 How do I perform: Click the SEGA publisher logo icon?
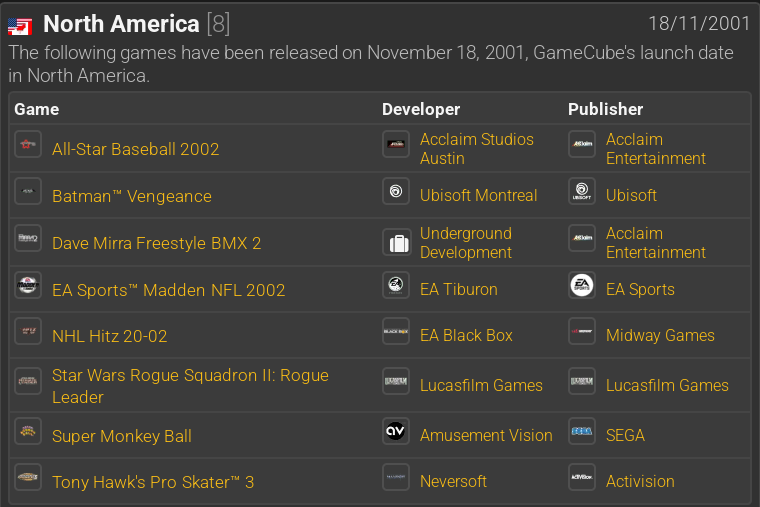point(582,432)
